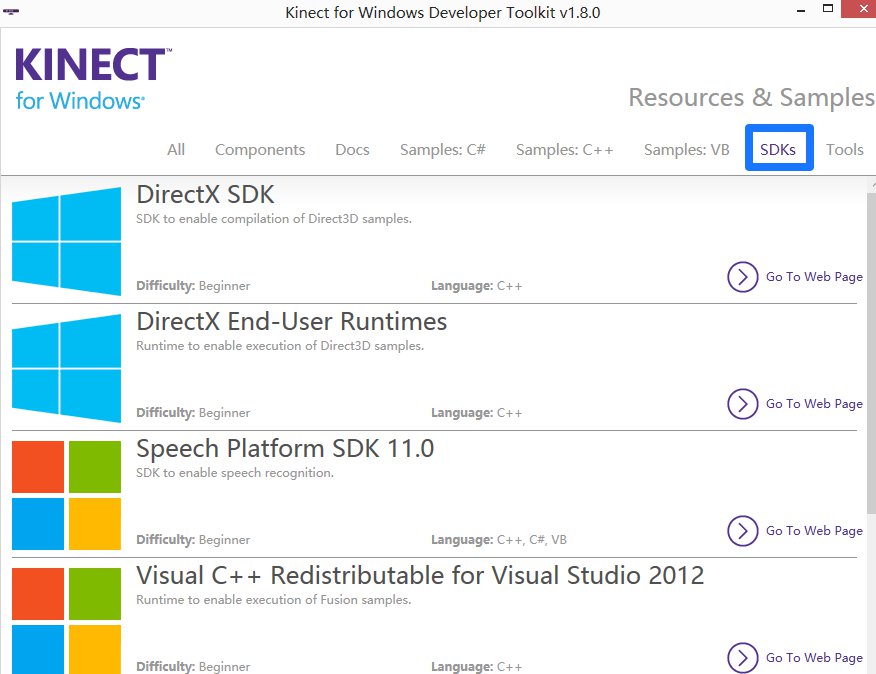The height and width of the screenshot is (674, 876).
Task: Open Go To Web Page for DirectX End-User Runtimes
Action: 814,404
